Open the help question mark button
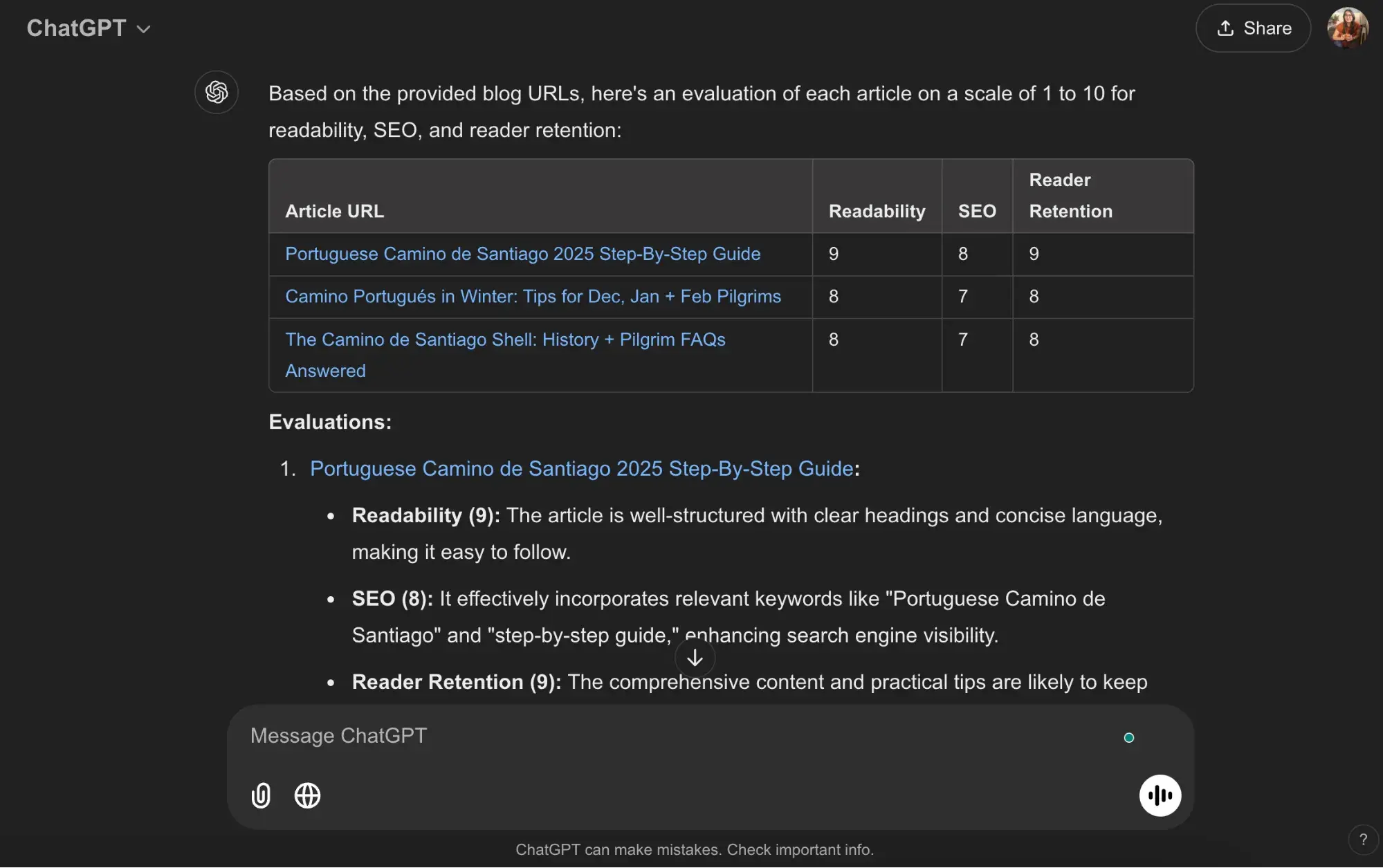The width and height of the screenshot is (1383, 868). point(1363,839)
